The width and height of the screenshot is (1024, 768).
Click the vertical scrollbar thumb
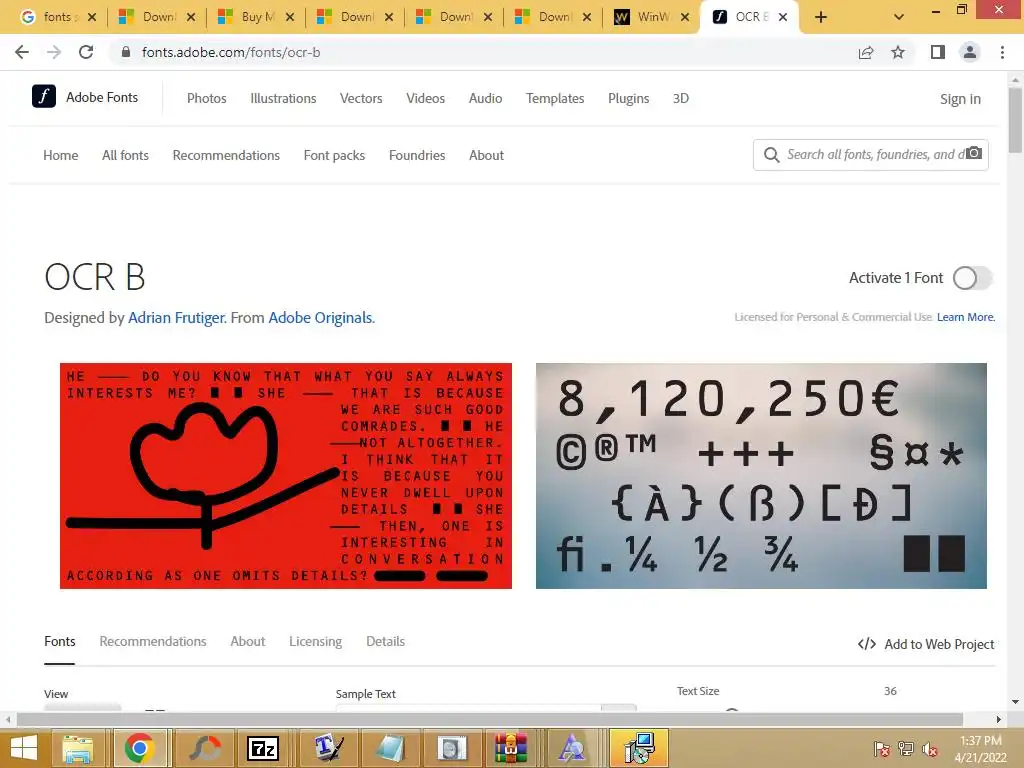coord(1015,120)
